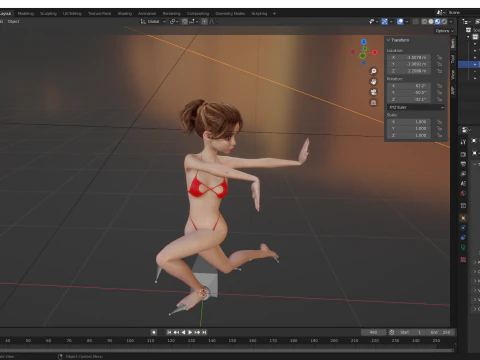This screenshot has width=480, height=360.
Task: Open the pivot point menu
Action: 174,21
